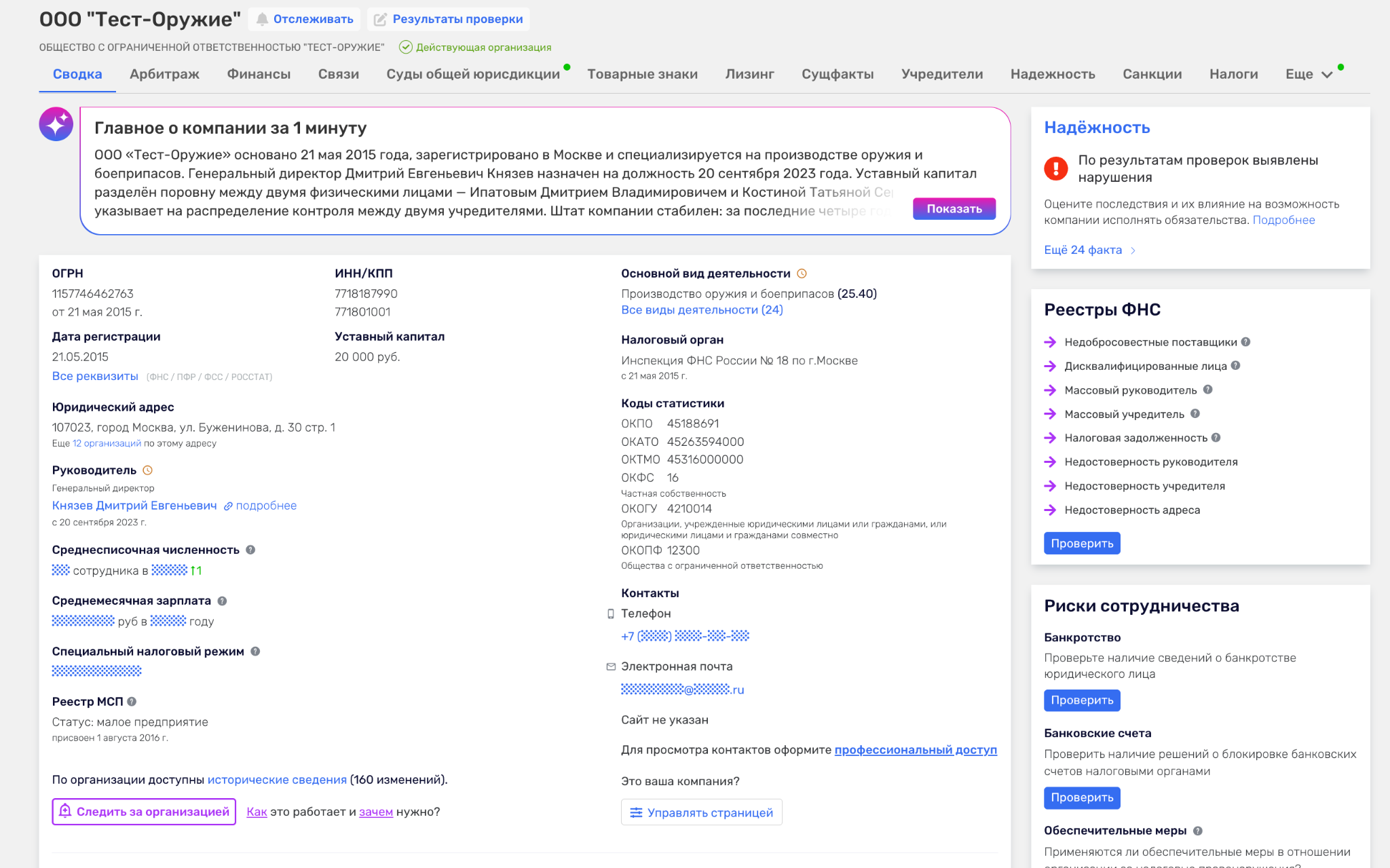Click Следить за организацией button
The image size is (1390, 868).
(144, 811)
